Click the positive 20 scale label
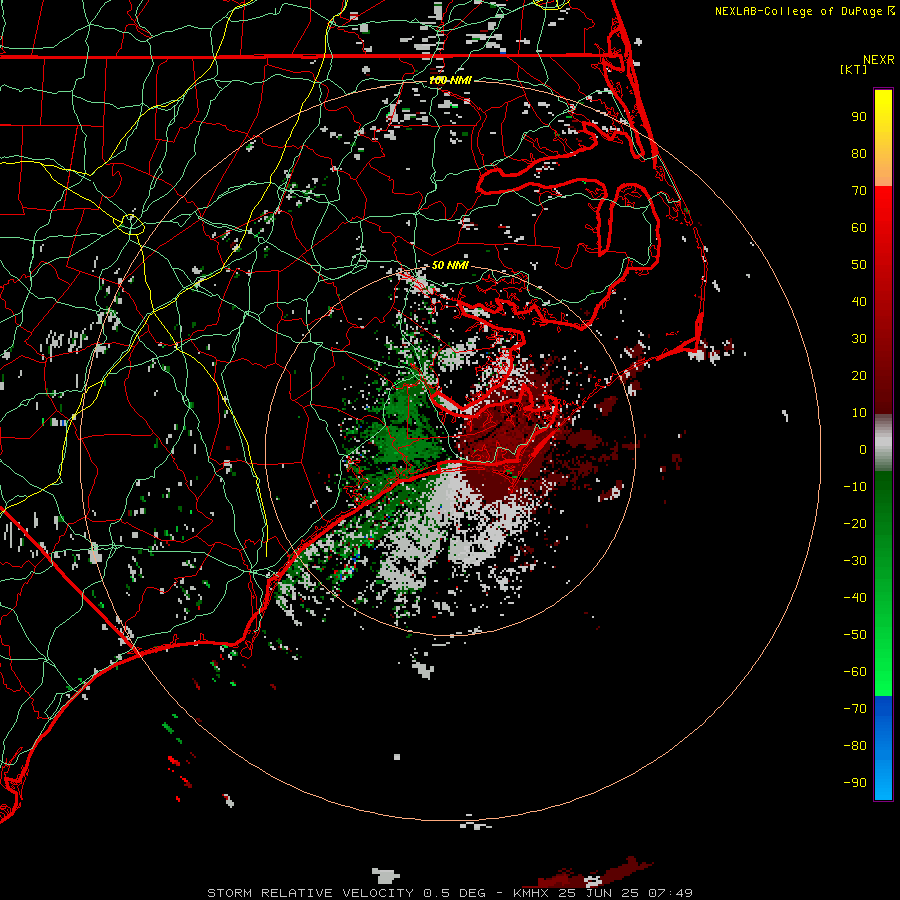 [859, 376]
